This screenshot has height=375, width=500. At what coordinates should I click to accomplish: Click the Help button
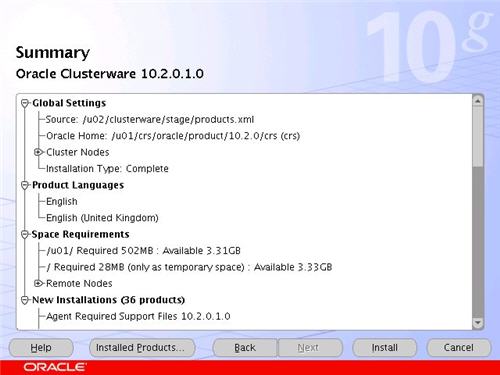41,348
